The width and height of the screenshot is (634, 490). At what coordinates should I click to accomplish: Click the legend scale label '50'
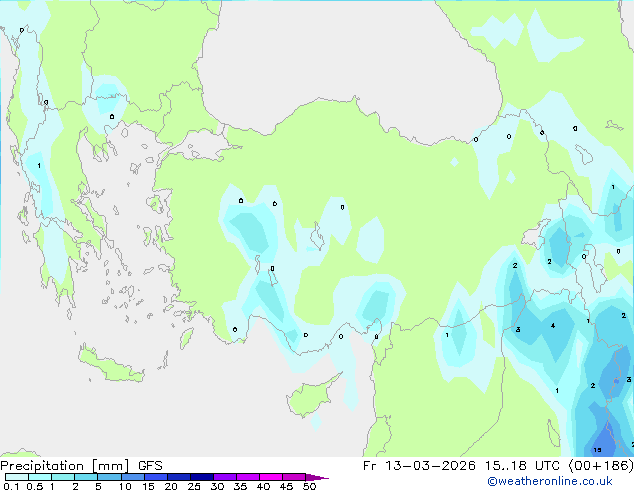point(309,486)
